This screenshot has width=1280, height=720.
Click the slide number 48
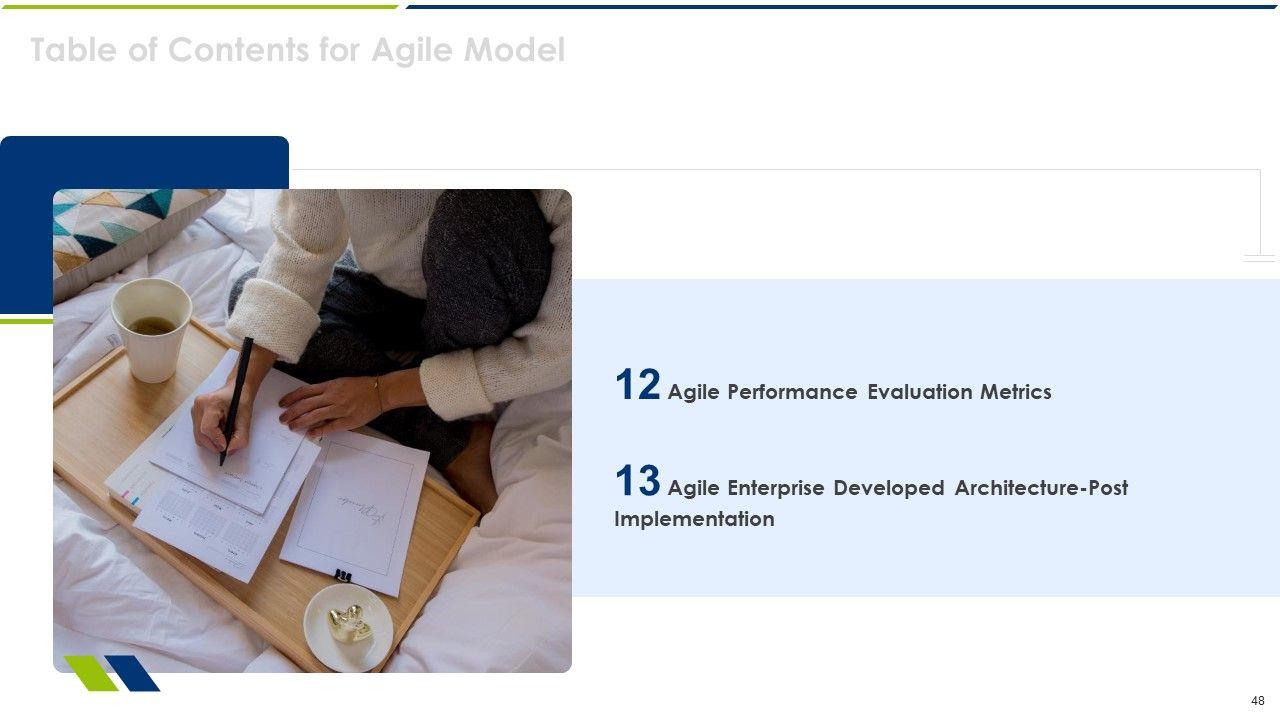tap(1258, 701)
